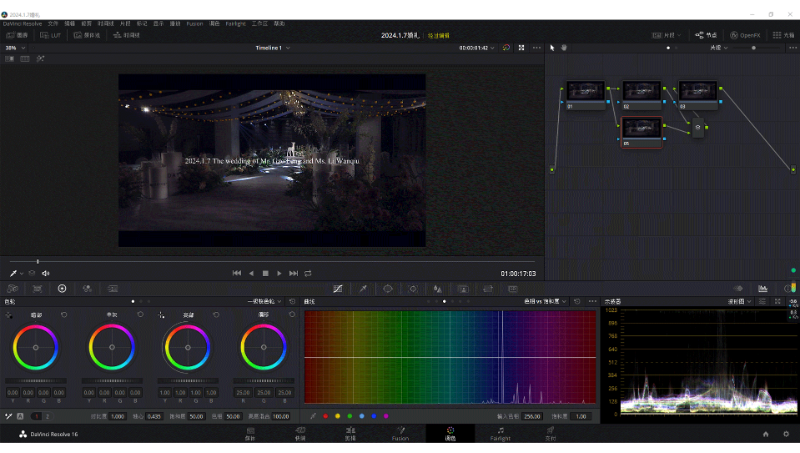Select cyan hue in curve swatches
This screenshot has height=453, width=800.
[x=362, y=416]
